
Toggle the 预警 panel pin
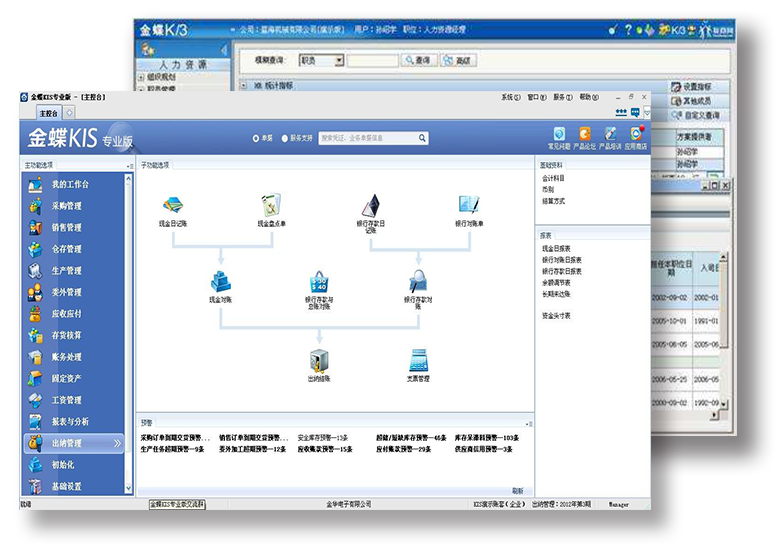(x=529, y=424)
